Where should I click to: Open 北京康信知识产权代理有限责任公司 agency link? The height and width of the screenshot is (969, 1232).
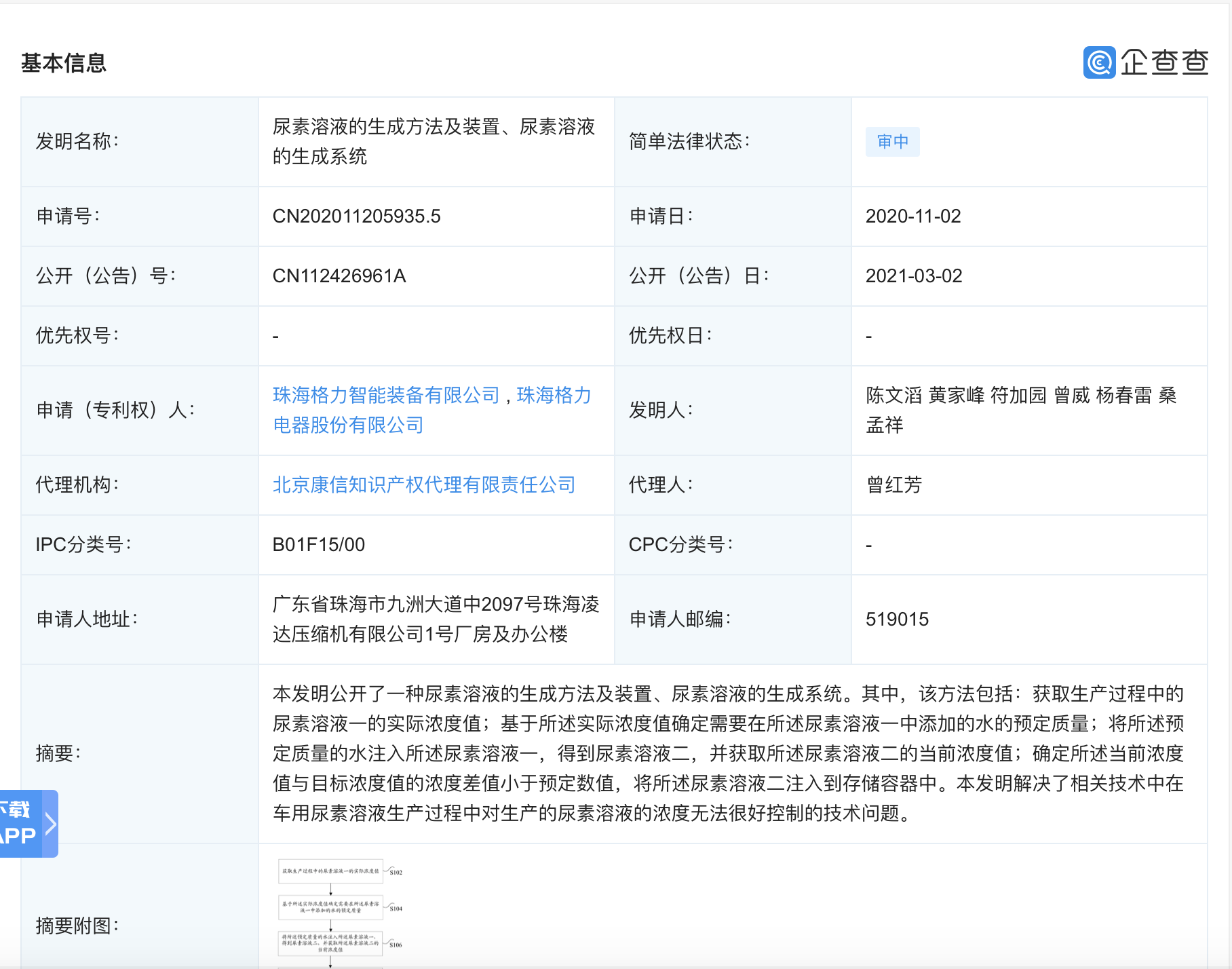[424, 484]
